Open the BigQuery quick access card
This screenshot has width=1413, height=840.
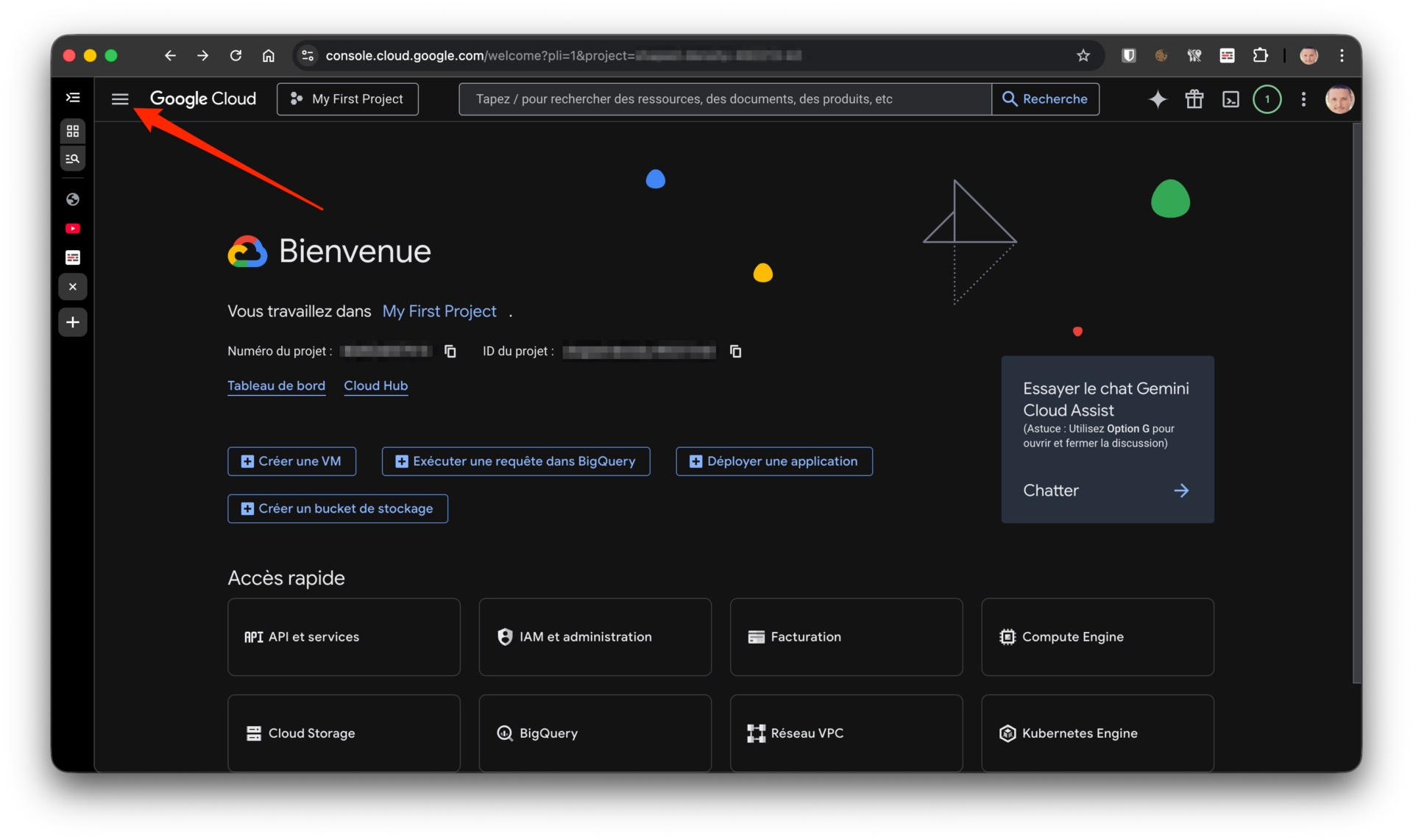click(595, 733)
